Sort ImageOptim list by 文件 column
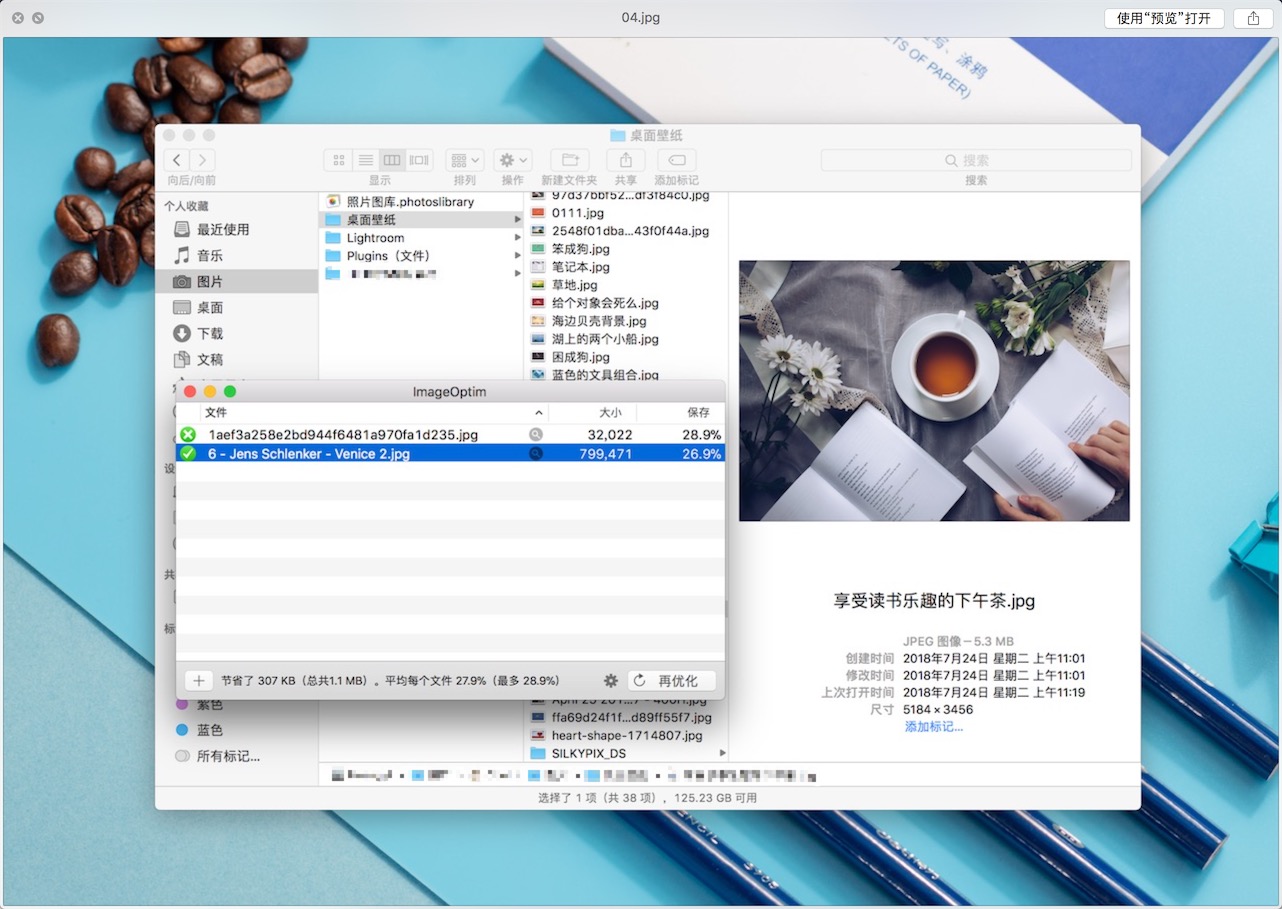Image resolution: width=1282 pixels, height=909 pixels. [x=374, y=412]
